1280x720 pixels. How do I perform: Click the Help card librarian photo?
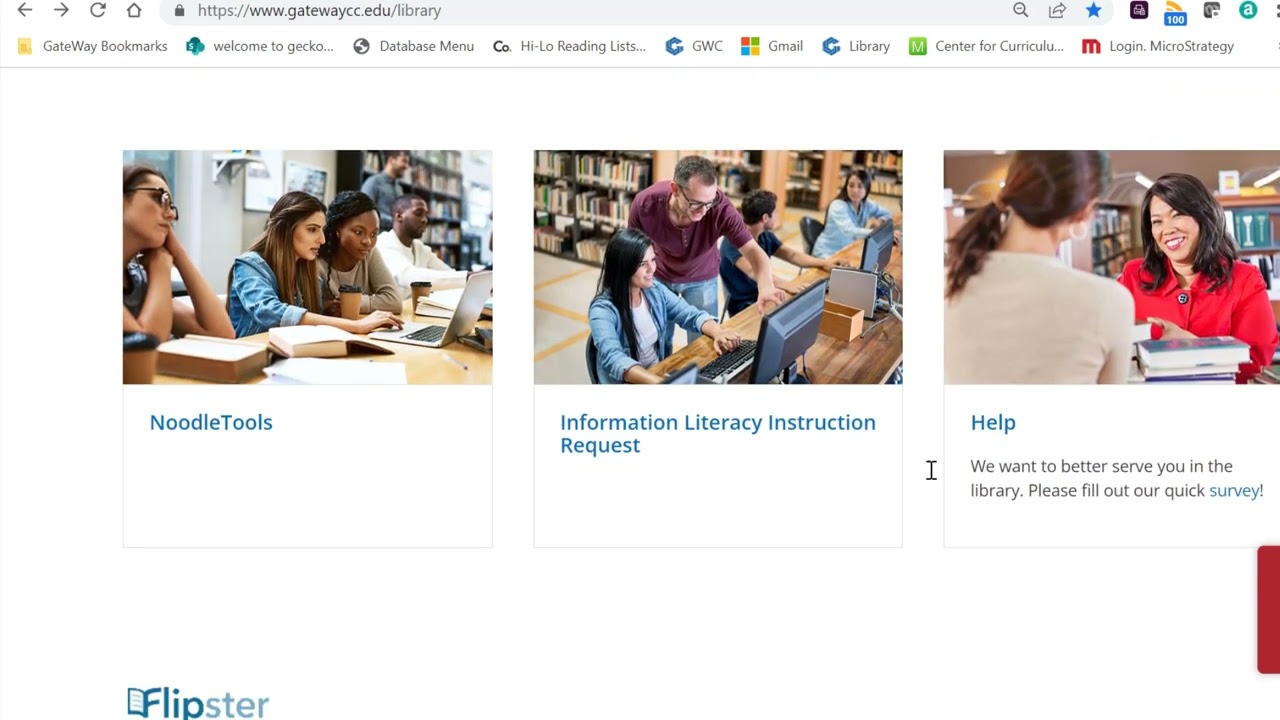(x=1111, y=267)
